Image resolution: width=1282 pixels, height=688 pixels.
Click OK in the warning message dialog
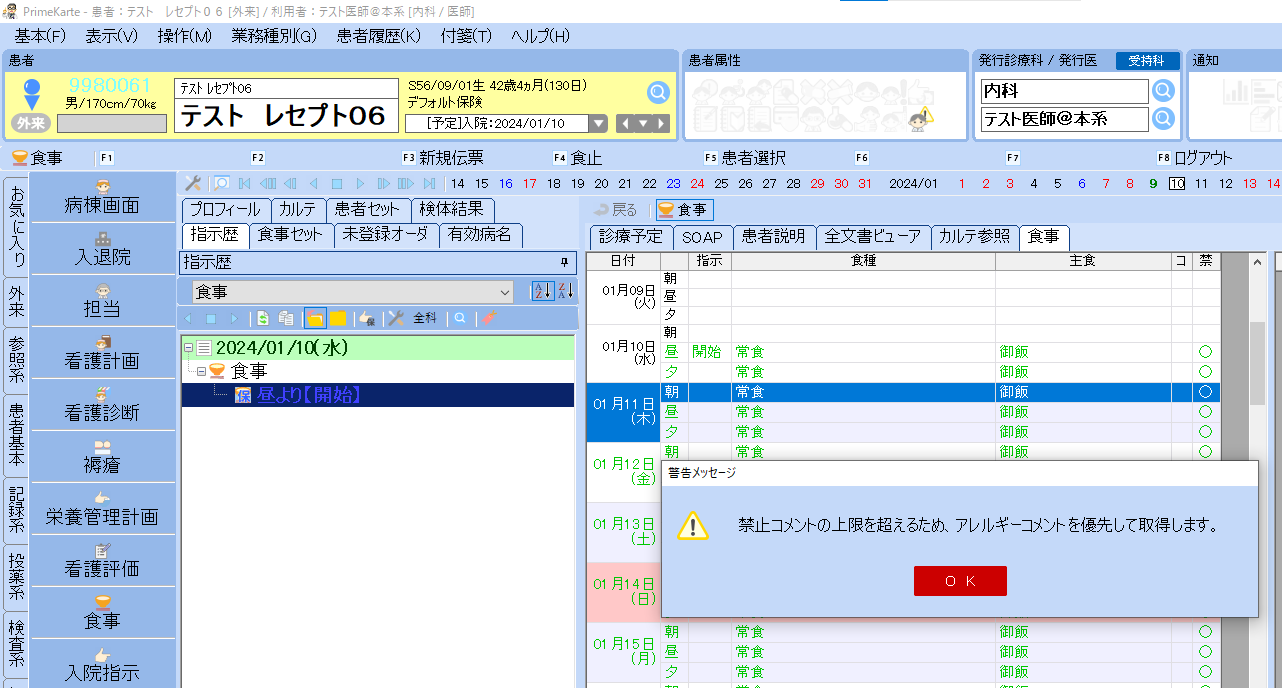(960, 581)
